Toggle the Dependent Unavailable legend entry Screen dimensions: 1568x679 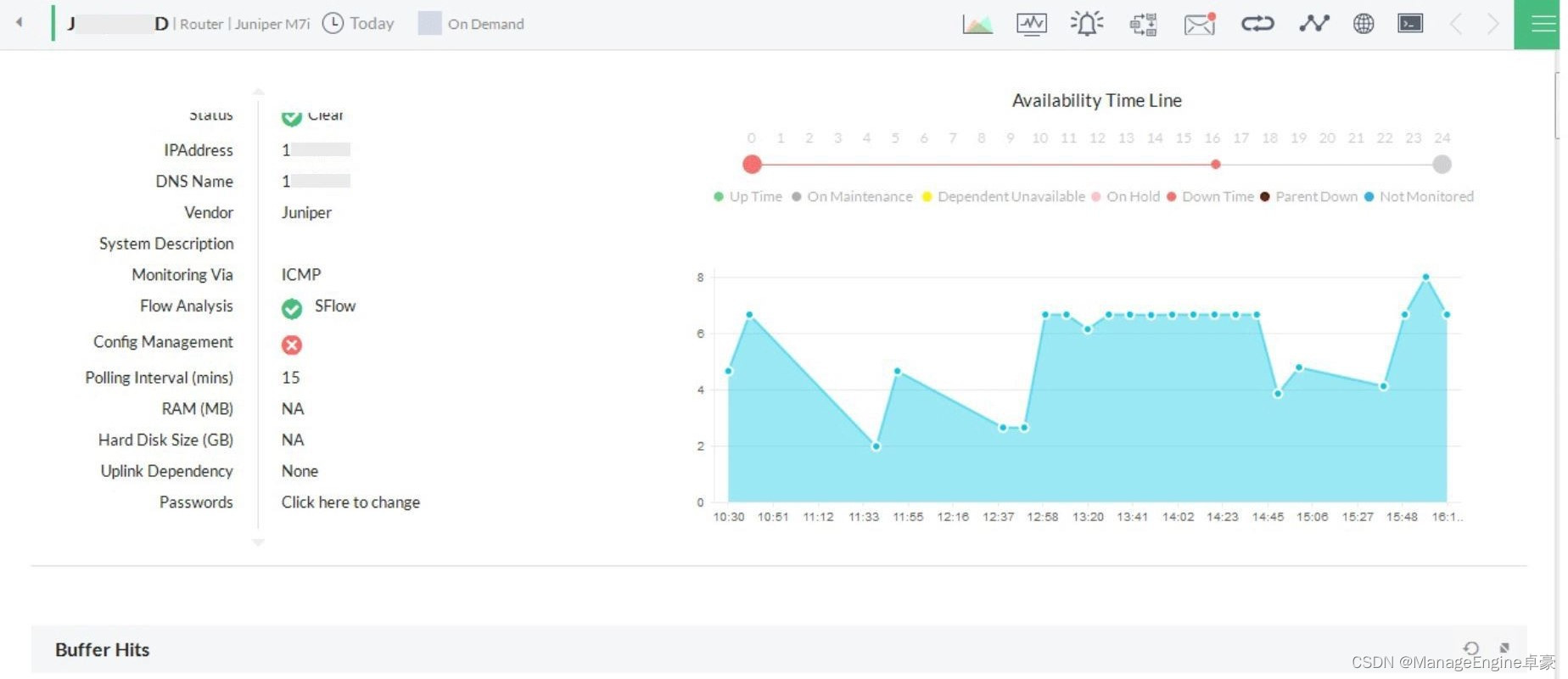click(x=1003, y=197)
